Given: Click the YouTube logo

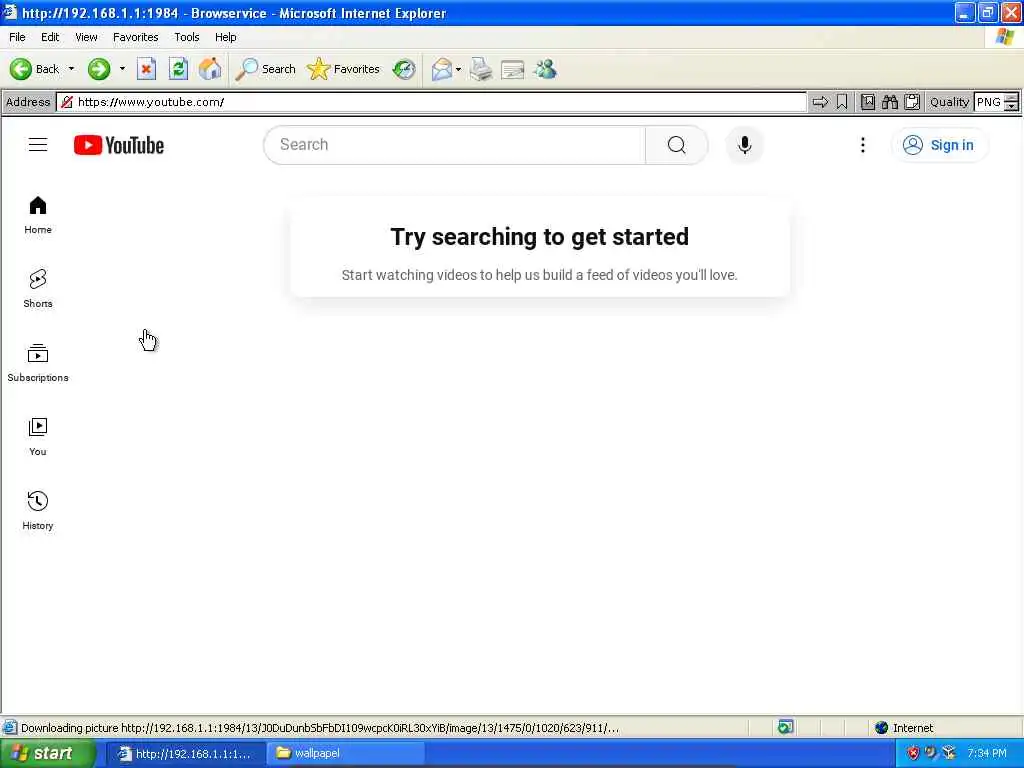Looking at the screenshot, I should click(x=119, y=145).
